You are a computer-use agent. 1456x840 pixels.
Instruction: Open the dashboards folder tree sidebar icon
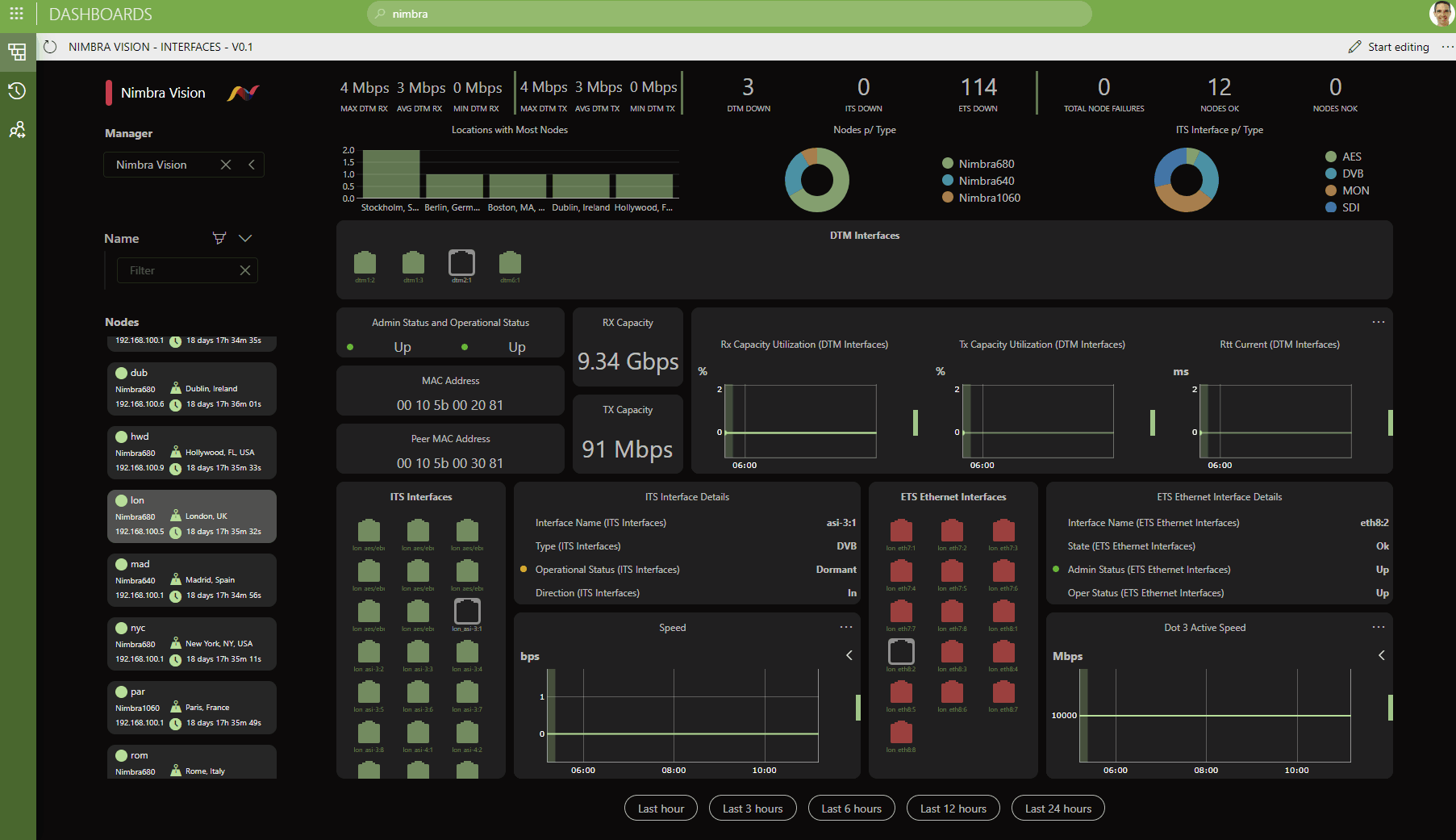pos(17,52)
